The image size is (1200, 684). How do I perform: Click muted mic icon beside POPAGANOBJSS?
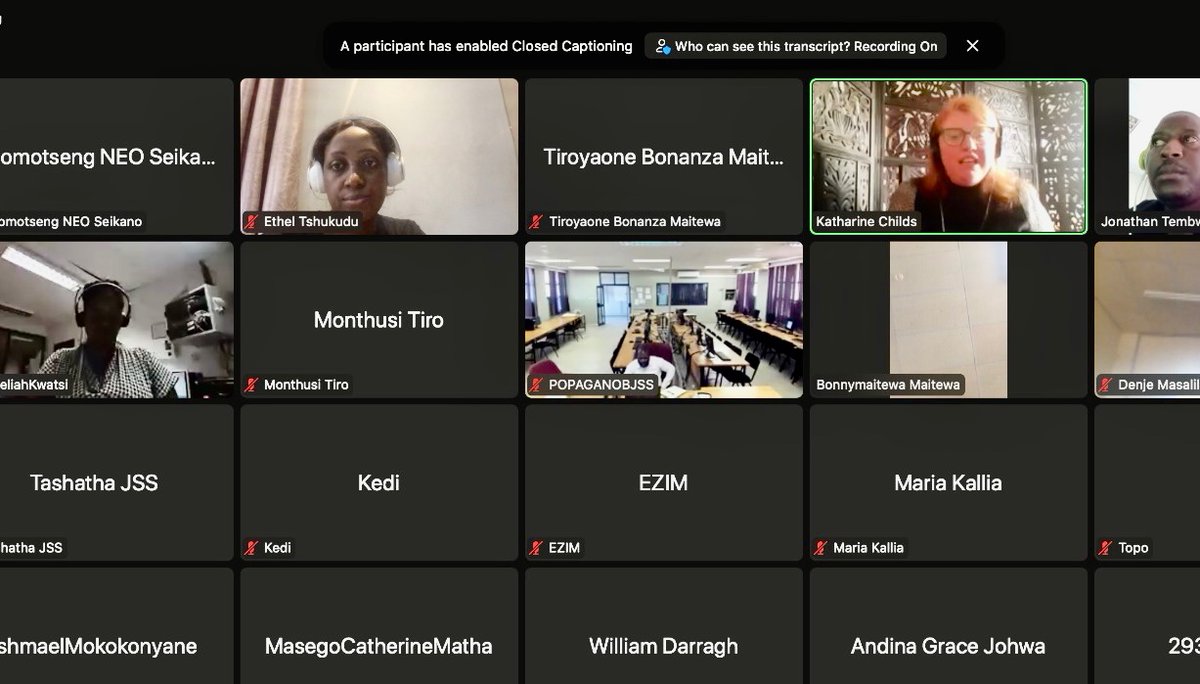tap(537, 385)
